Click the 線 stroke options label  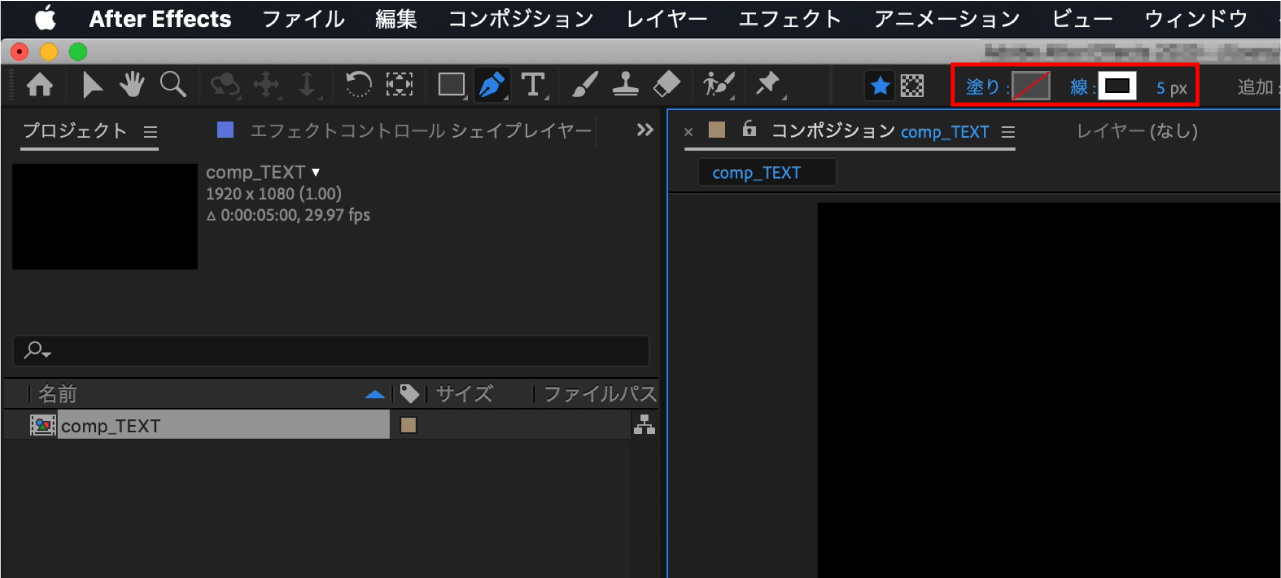tap(1082, 87)
